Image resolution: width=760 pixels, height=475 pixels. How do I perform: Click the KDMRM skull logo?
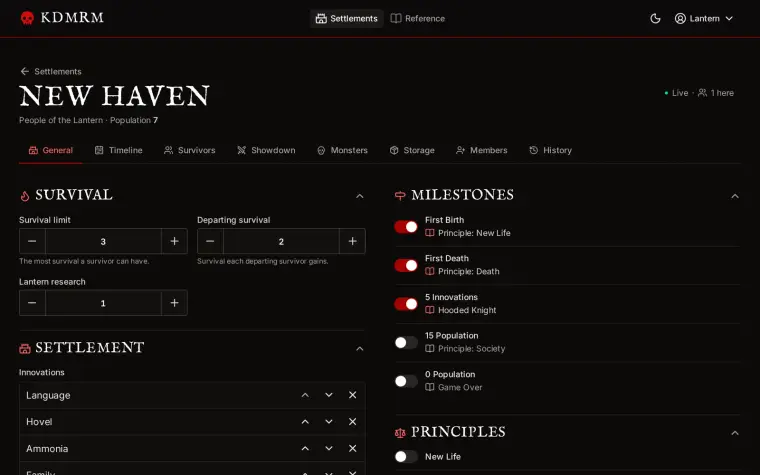pyautogui.click(x=27, y=18)
